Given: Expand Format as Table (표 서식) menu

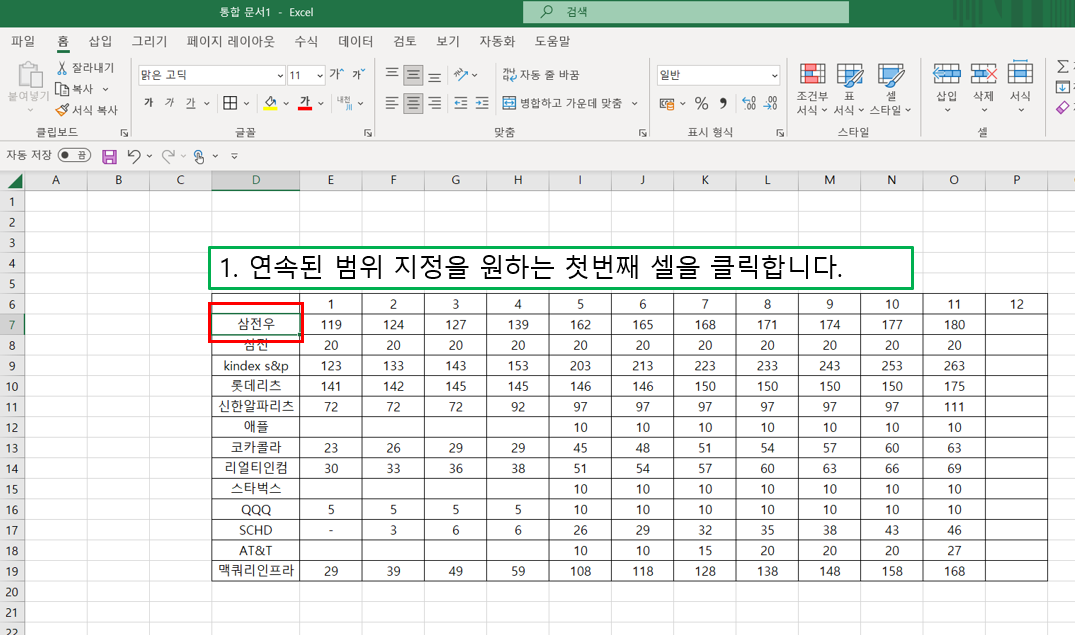Looking at the screenshot, I should click(849, 89).
